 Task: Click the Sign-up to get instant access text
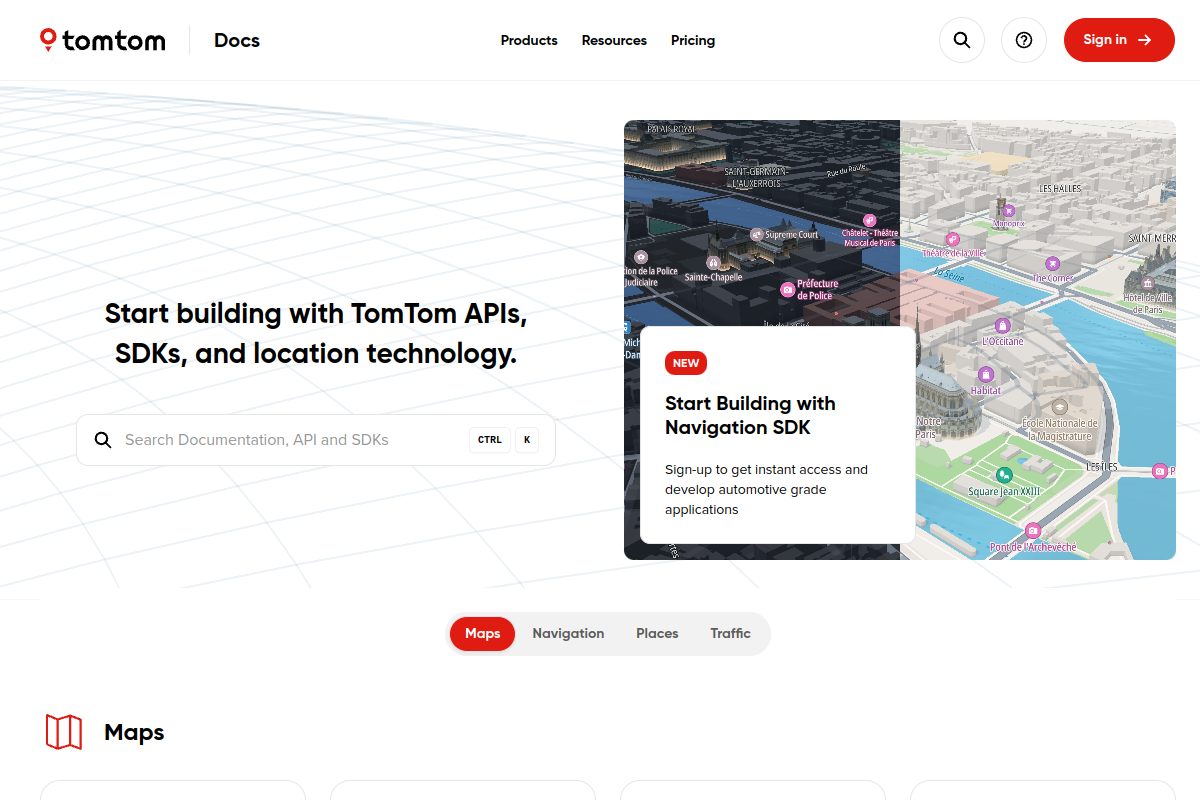pyautogui.click(x=766, y=489)
